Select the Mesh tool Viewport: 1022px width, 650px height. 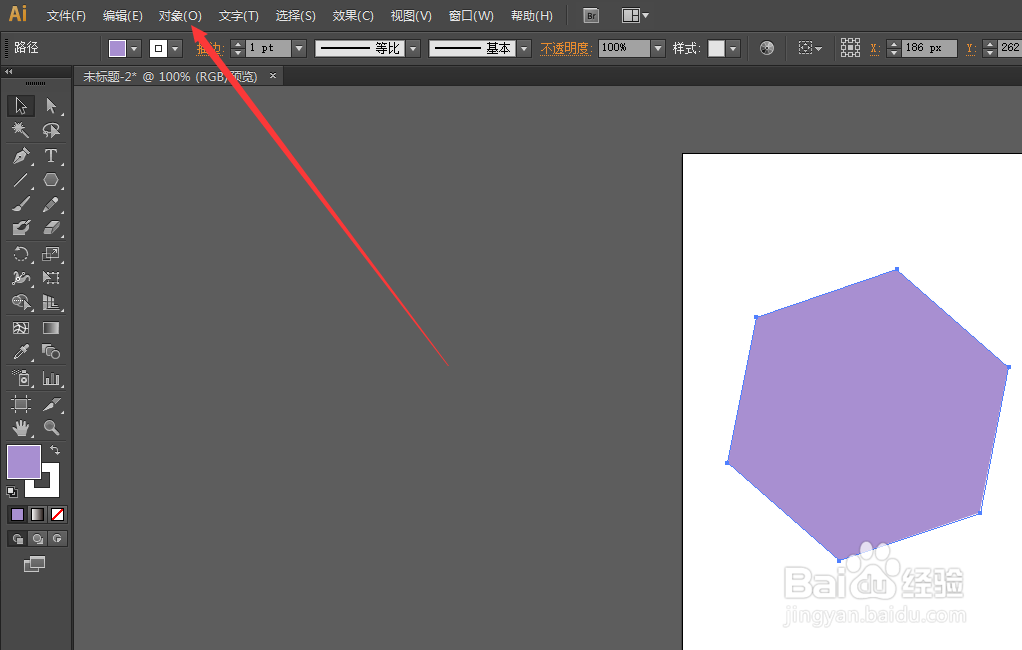point(21,328)
